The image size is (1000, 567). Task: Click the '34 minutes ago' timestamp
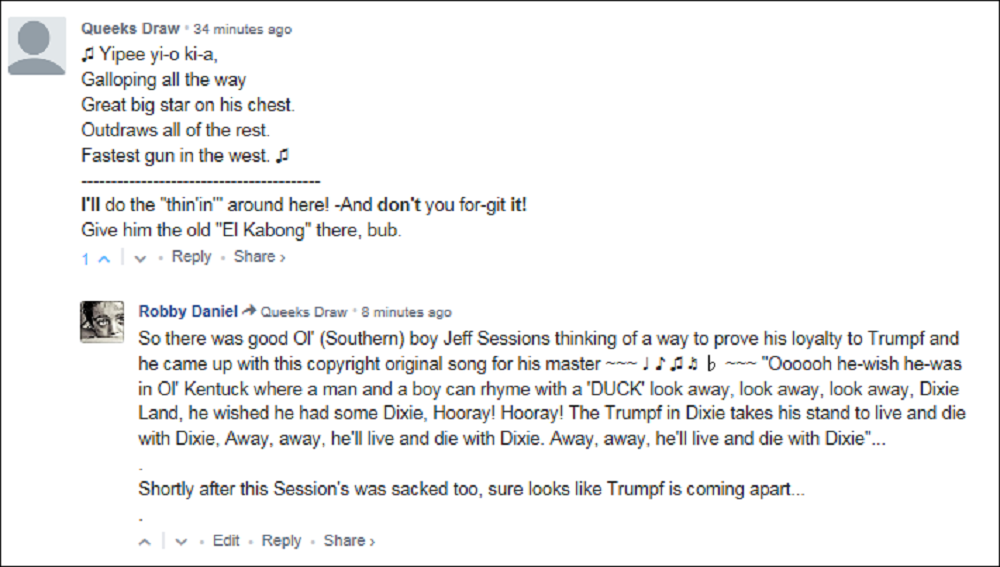[x=243, y=29]
